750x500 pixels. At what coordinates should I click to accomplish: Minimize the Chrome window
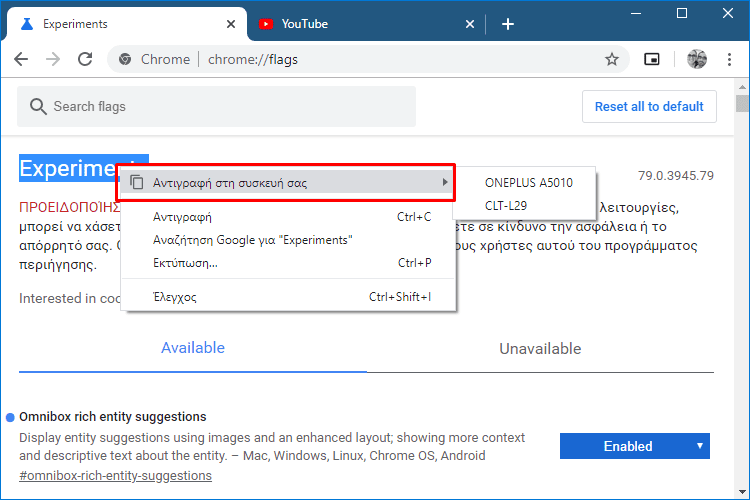point(636,13)
